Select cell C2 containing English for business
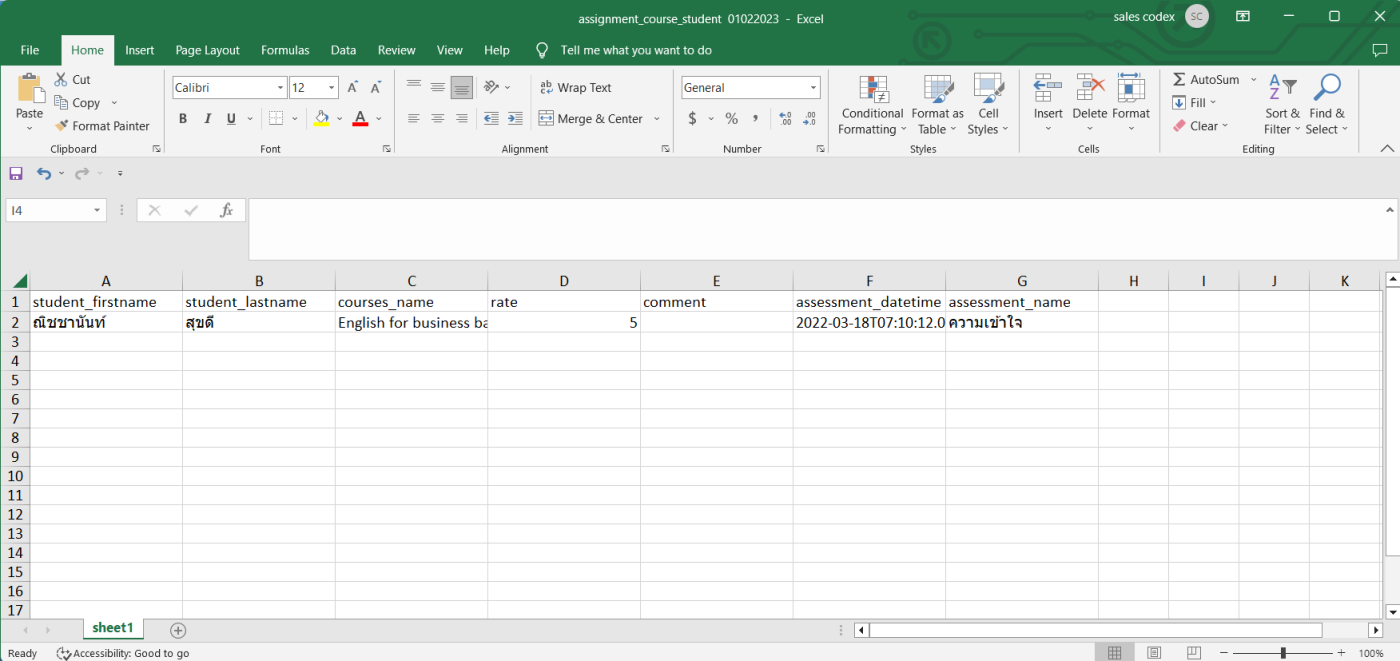This screenshot has height=661, width=1400. click(411, 323)
